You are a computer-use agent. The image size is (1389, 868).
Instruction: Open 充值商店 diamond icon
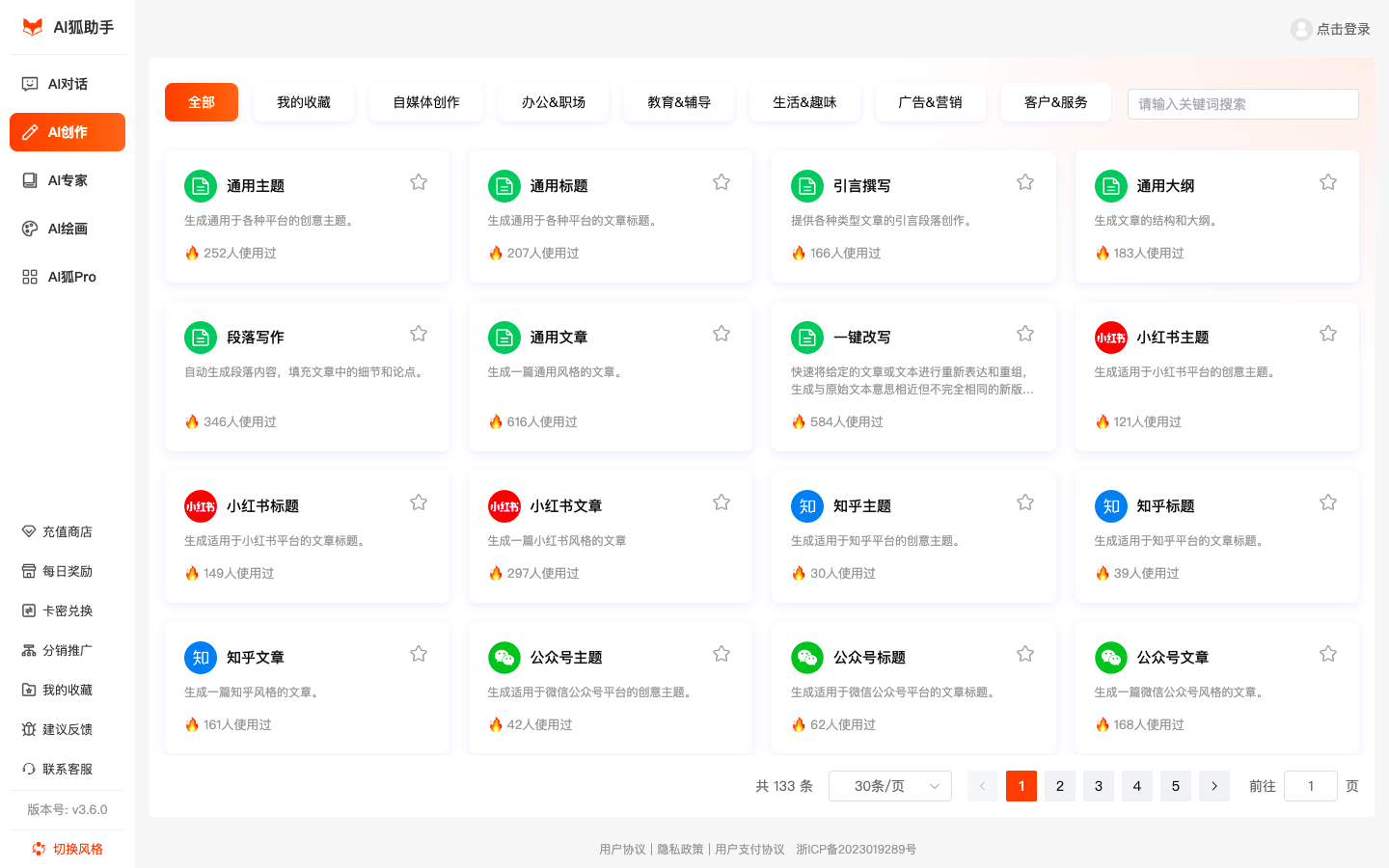pyautogui.click(x=29, y=531)
